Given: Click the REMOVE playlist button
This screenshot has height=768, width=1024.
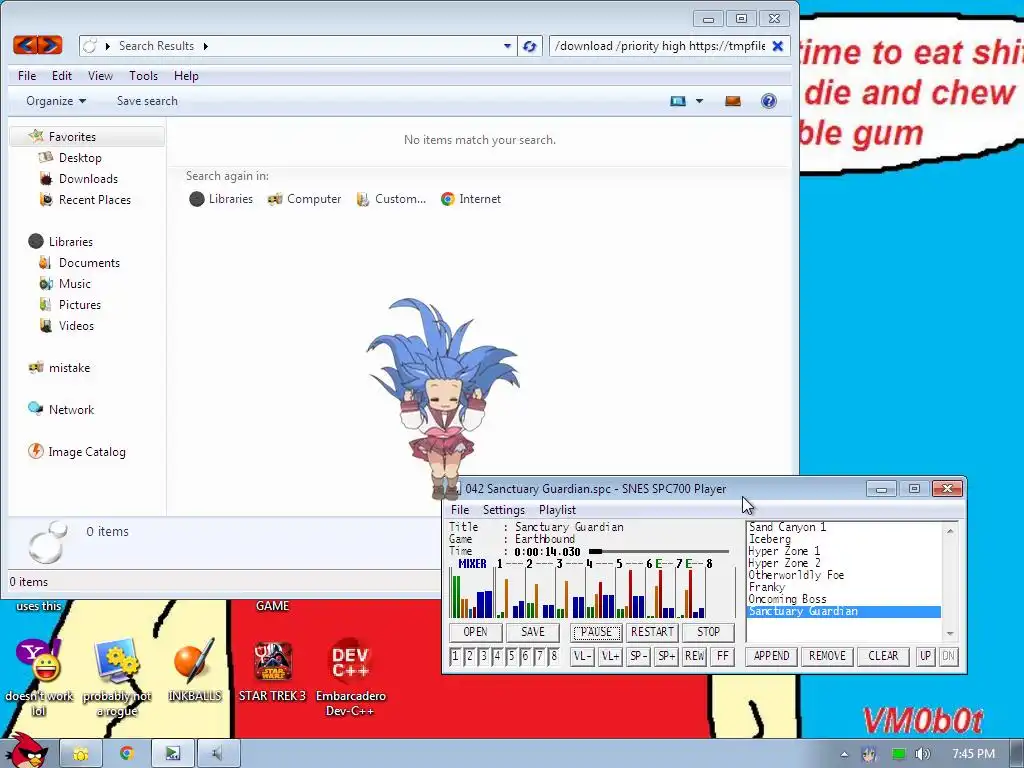Looking at the screenshot, I should tap(827, 656).
